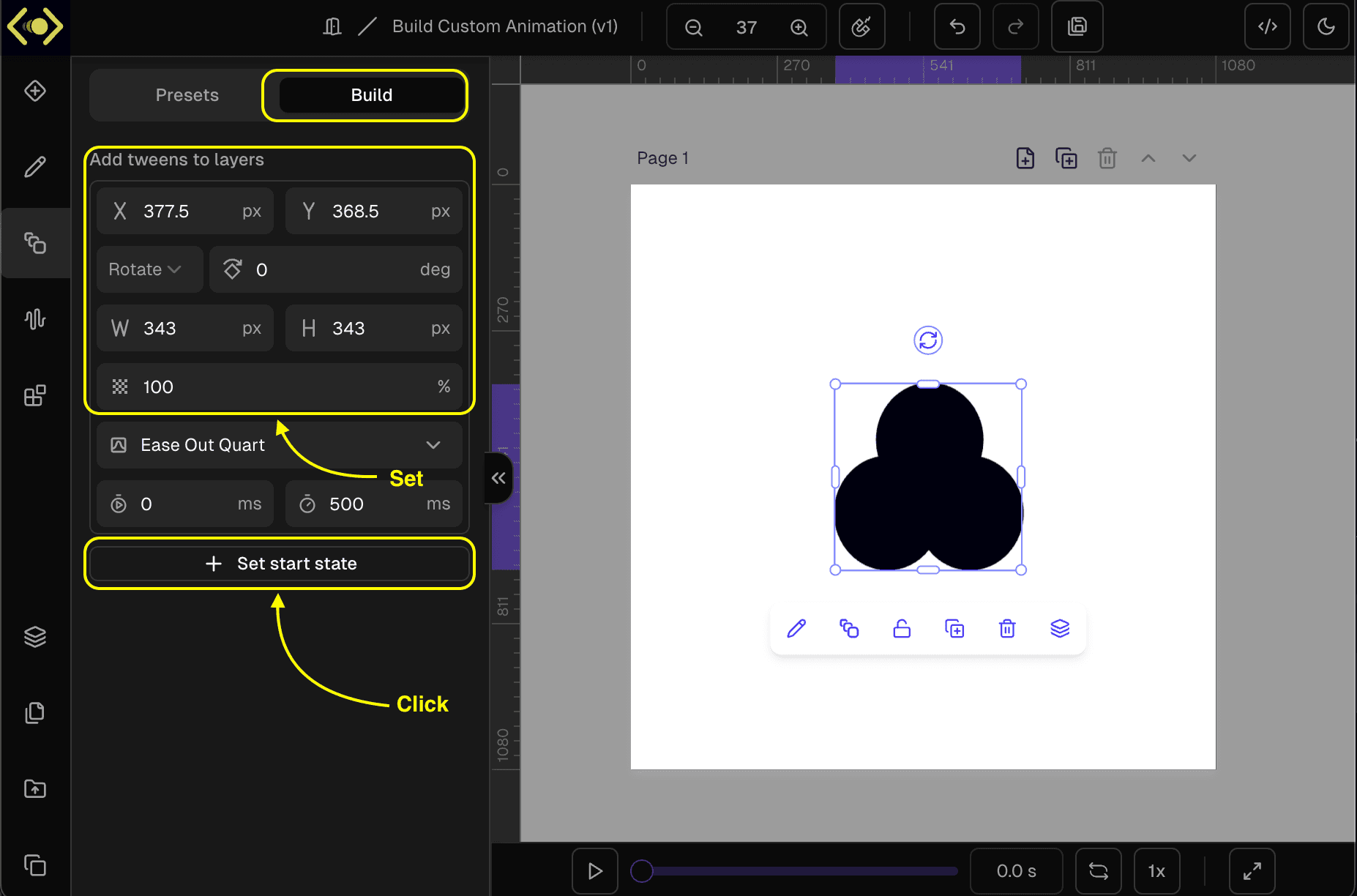Open the code view icon
Viewport: 1357px width, 896px height.
point(1267,27)
